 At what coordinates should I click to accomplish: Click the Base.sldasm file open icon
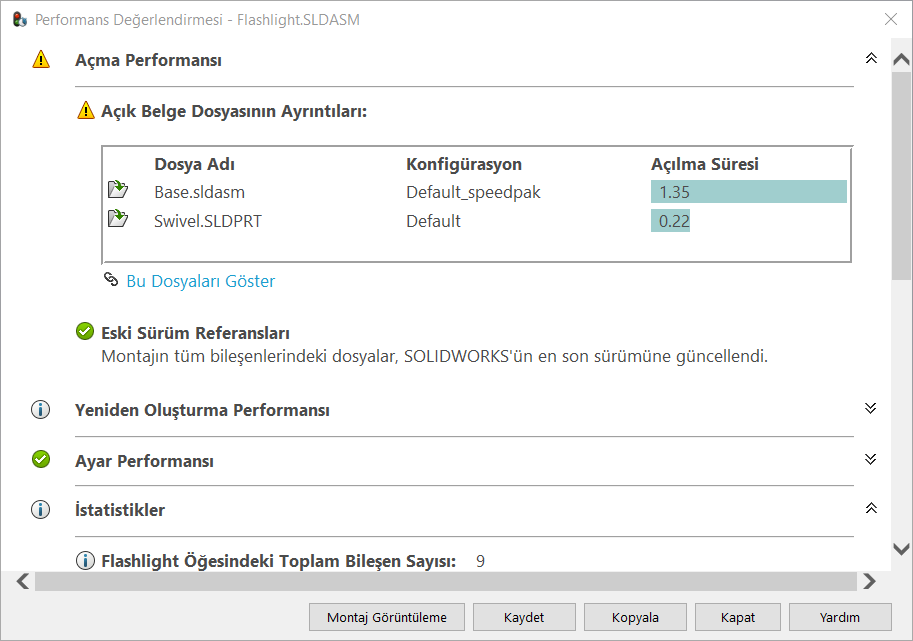click(118, 191)
